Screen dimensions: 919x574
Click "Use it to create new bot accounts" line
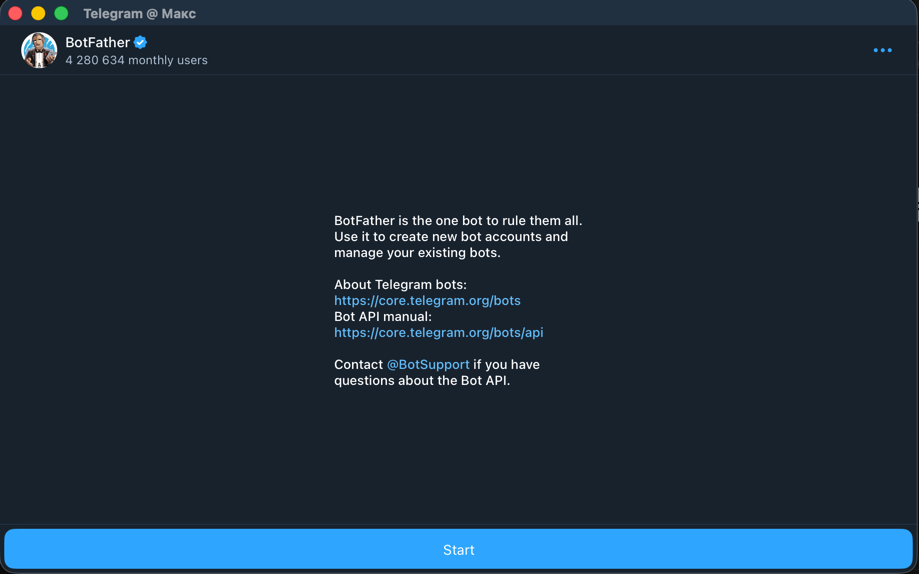pyautogui.click(x=450, y=236)
